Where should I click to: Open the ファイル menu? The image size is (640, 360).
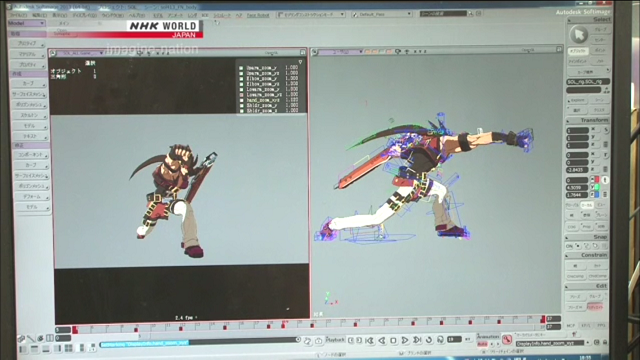click(x=19, y=15)
